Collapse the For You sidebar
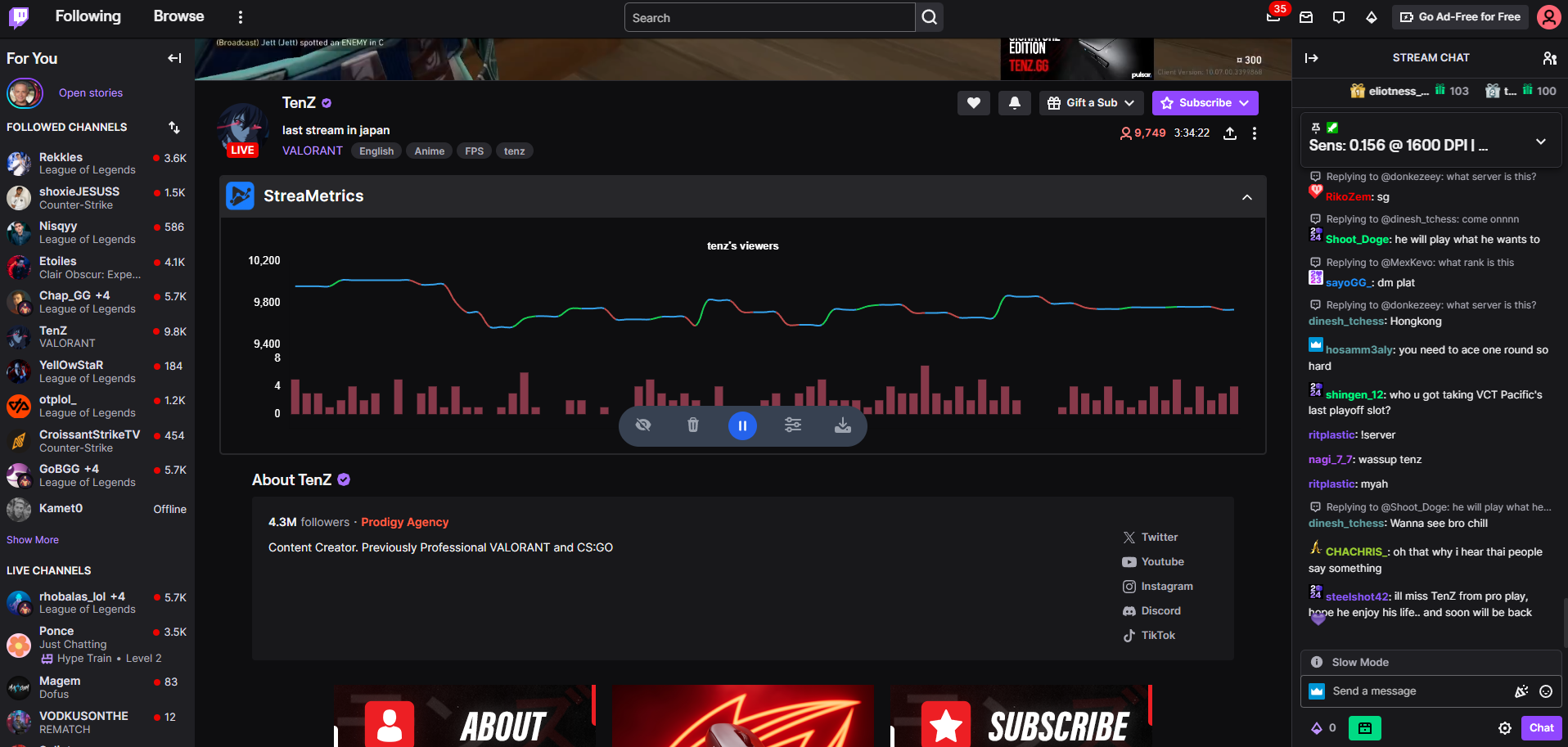 tap(174, 58)
